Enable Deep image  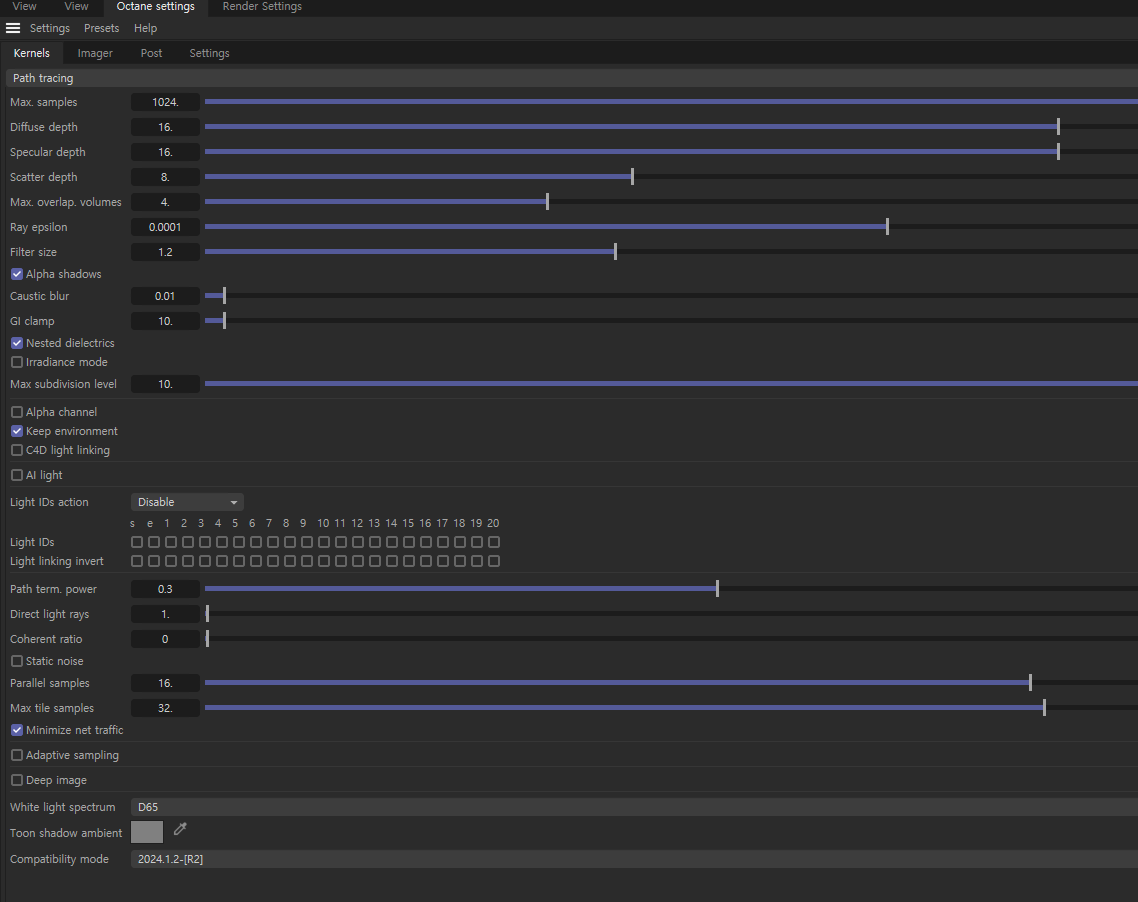click(17, 780)
